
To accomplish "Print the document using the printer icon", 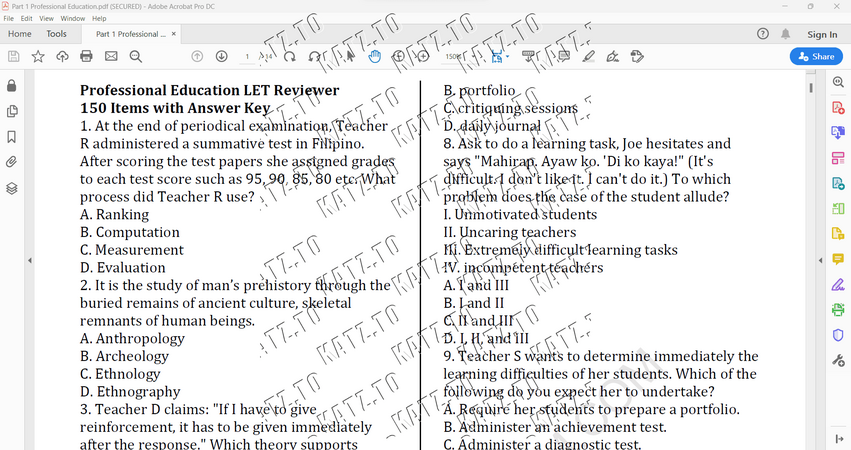I will click(86, 56).
